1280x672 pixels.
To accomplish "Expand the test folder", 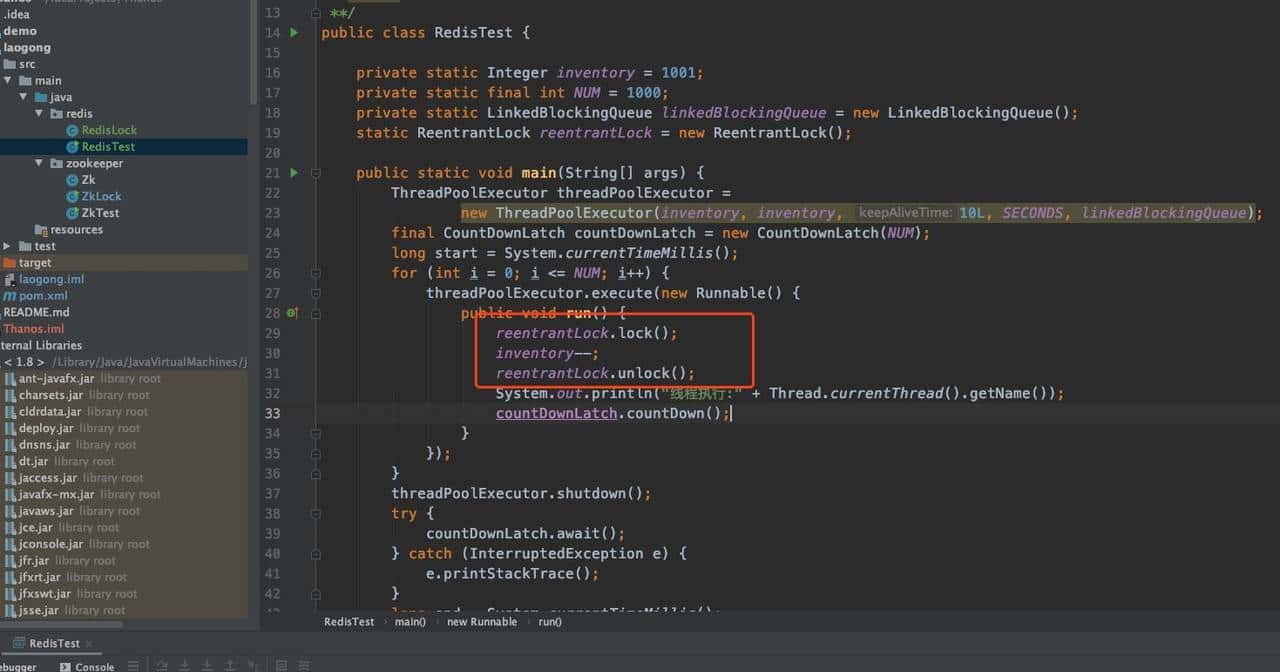I will point(9,246).
